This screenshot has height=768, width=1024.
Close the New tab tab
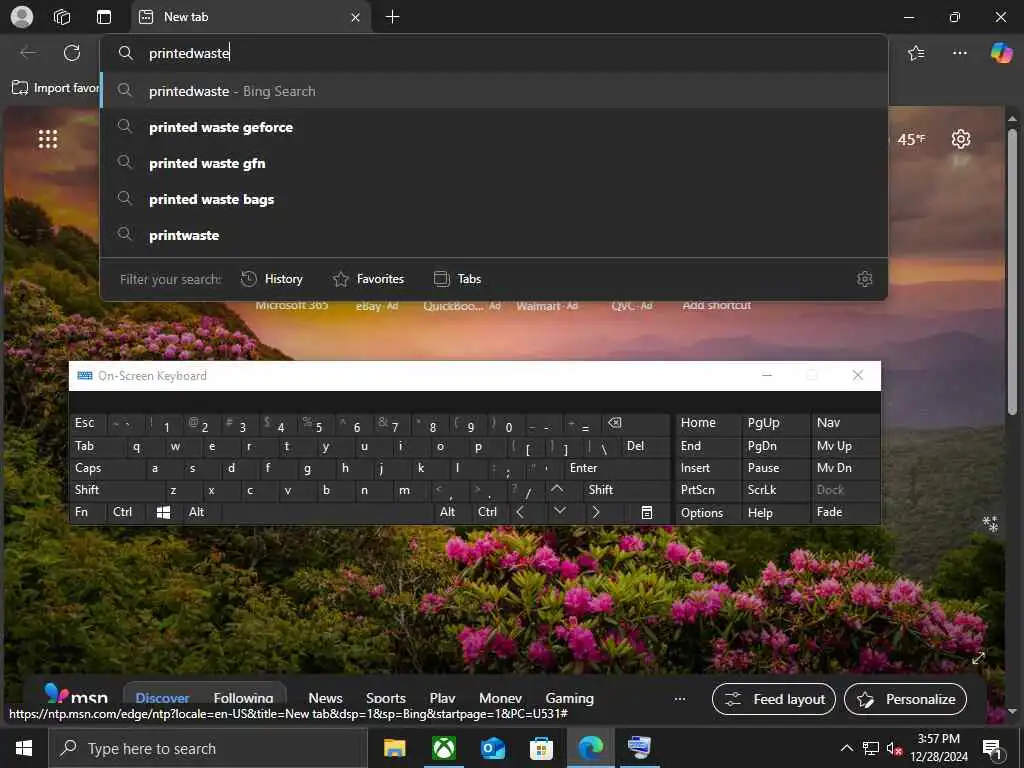click(355, 18)
